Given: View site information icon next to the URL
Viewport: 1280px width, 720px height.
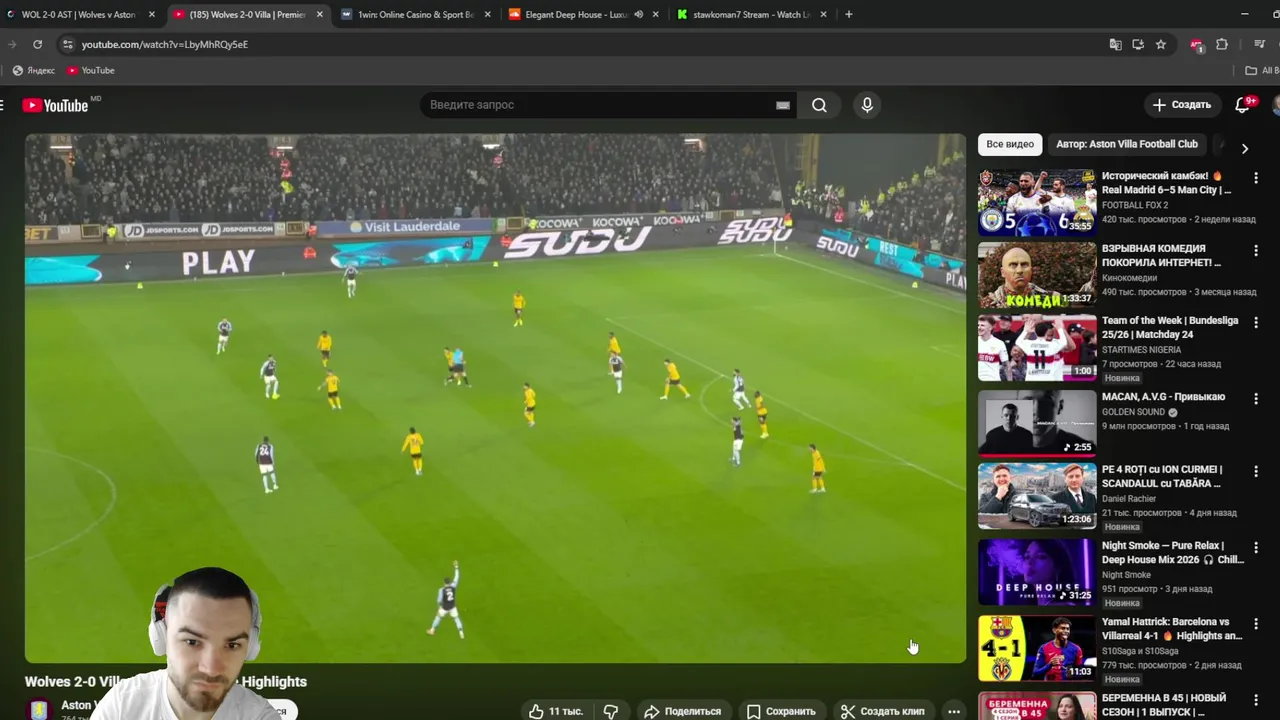Looking at the screenshot, I should (67, 44).
